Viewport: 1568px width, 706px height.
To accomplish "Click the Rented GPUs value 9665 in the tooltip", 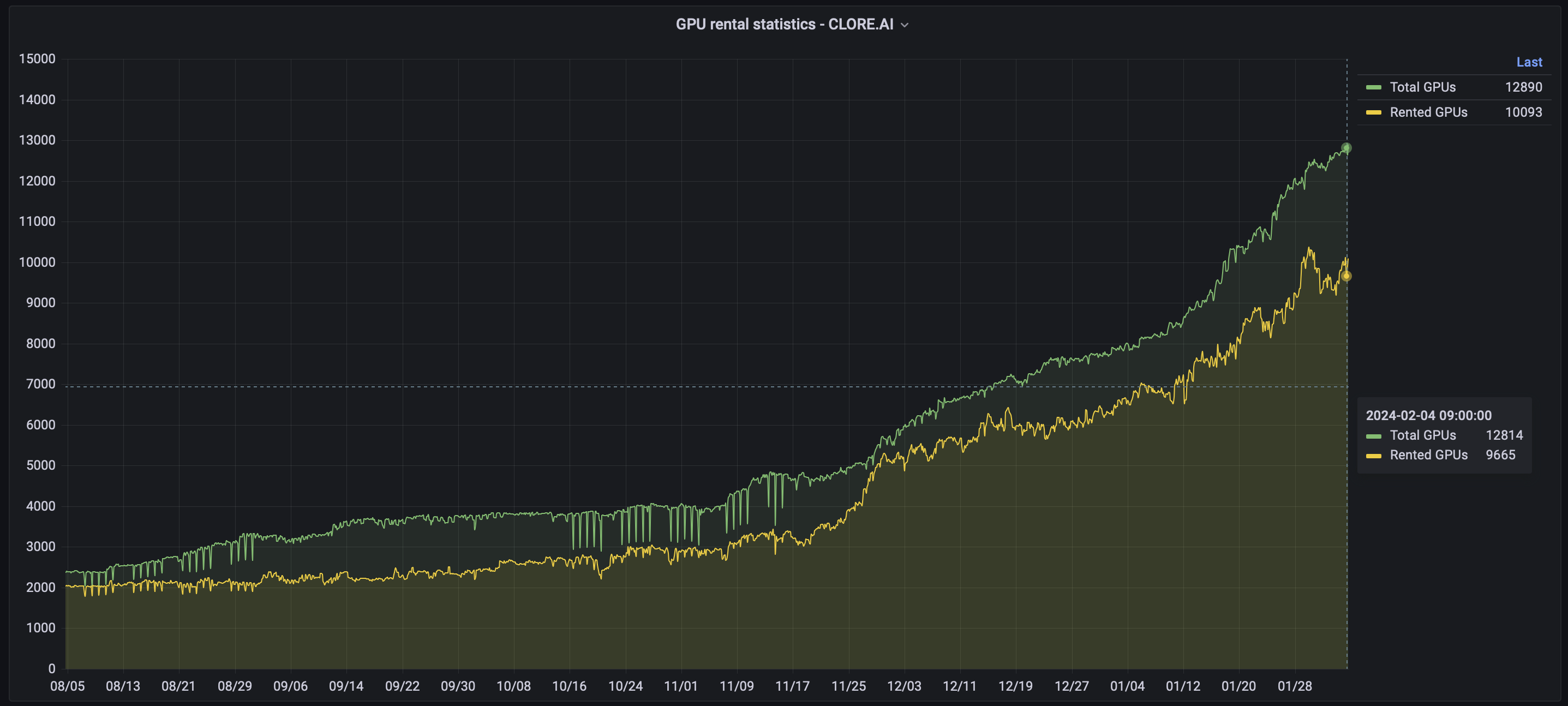I will [1500, 454].
